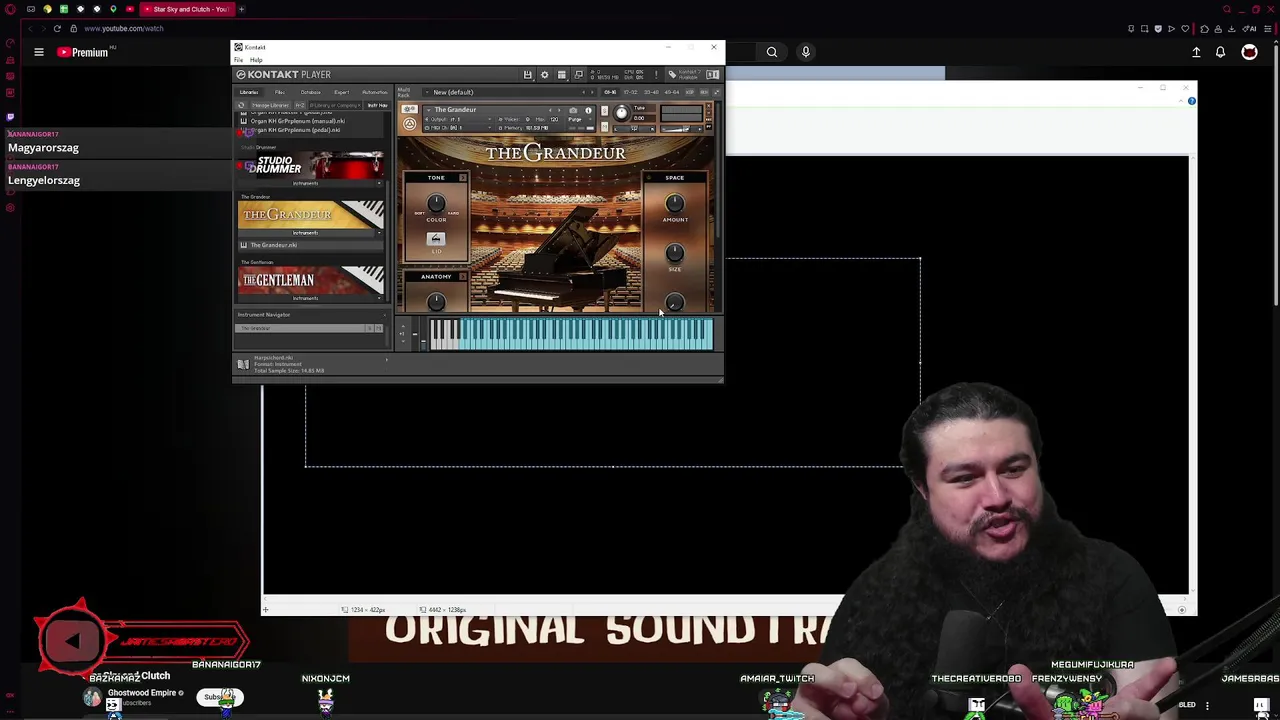Click the YouTube search icon

[772, 52]
